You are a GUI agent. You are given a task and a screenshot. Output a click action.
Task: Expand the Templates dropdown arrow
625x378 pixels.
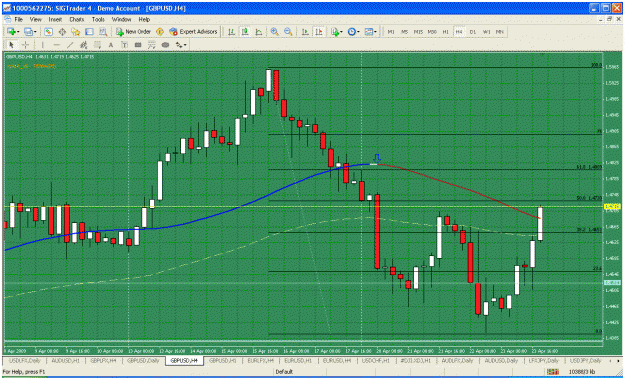coord(375,32)
